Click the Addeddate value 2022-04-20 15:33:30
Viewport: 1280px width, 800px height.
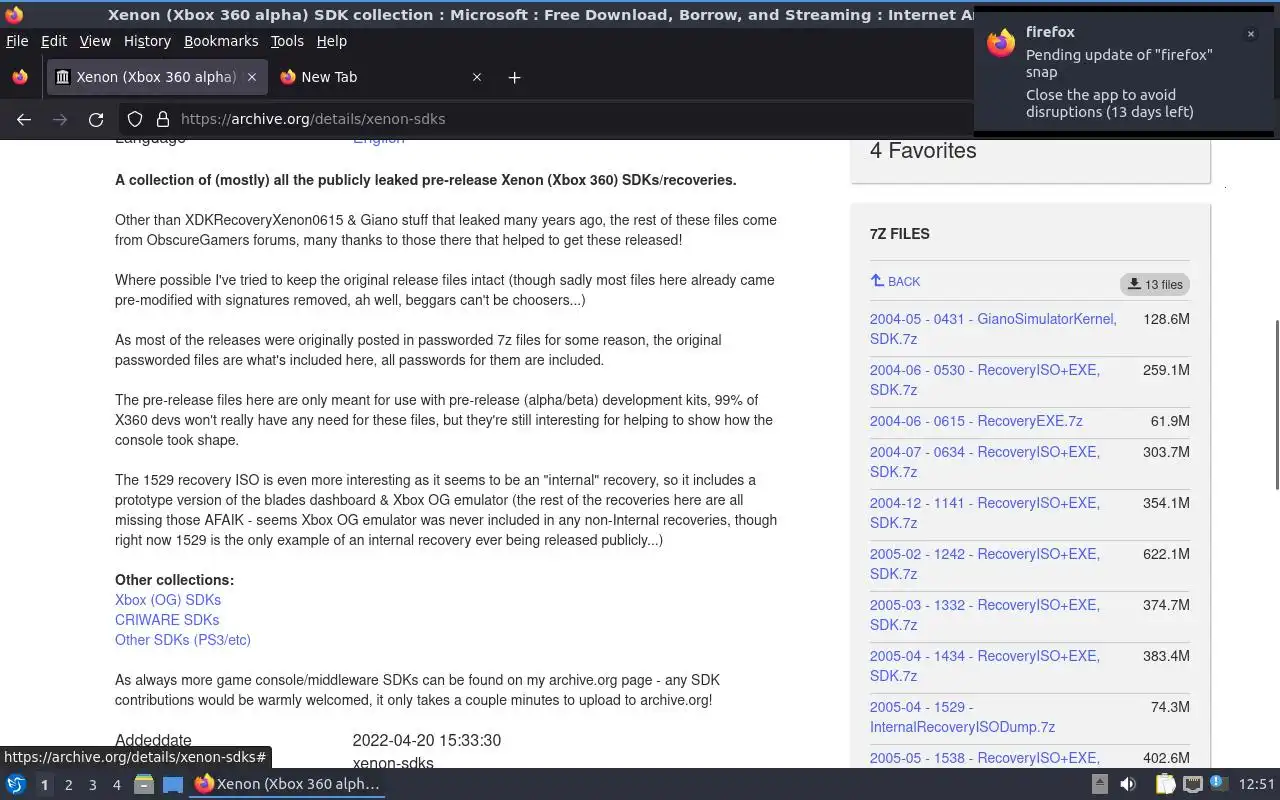click(x=427, y=741)
